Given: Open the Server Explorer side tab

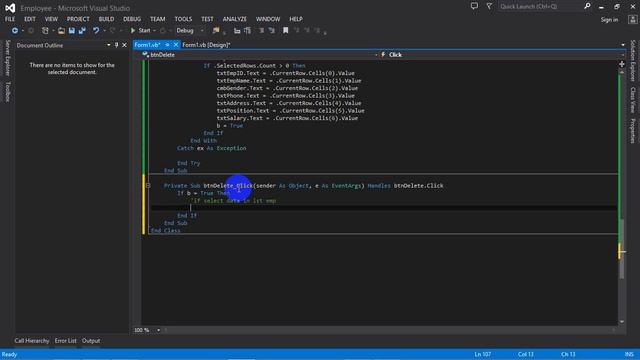Looking at the screenshot, I should pos(7,58).
